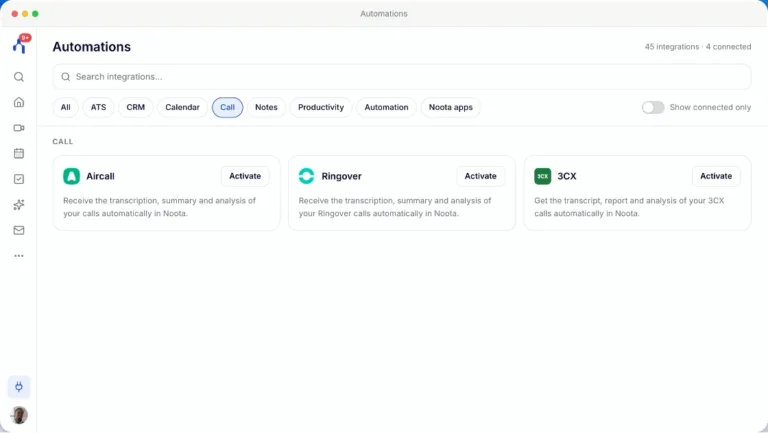Select the ATS filter tab
Viewport: 768px width, 433px height.
click(98, 107)
